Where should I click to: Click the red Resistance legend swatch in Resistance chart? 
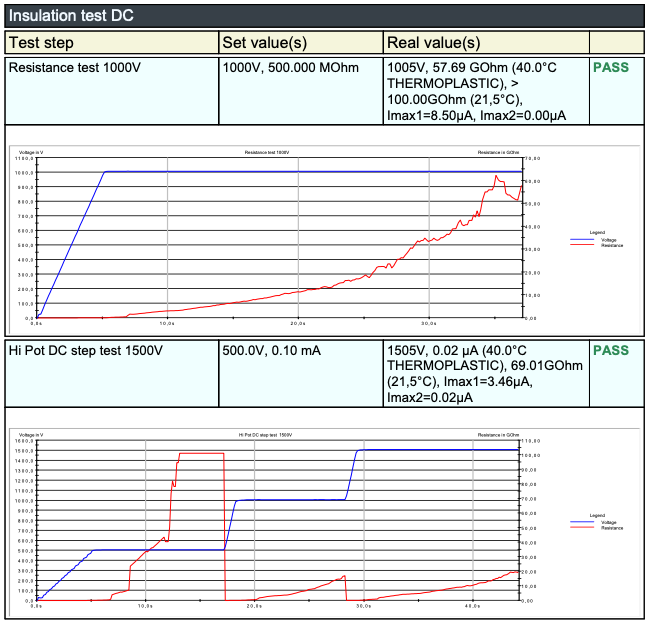[581, 245]
